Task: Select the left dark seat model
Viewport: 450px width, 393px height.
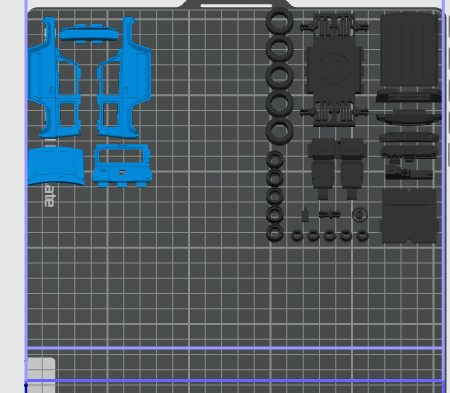Action: point(322,168)
